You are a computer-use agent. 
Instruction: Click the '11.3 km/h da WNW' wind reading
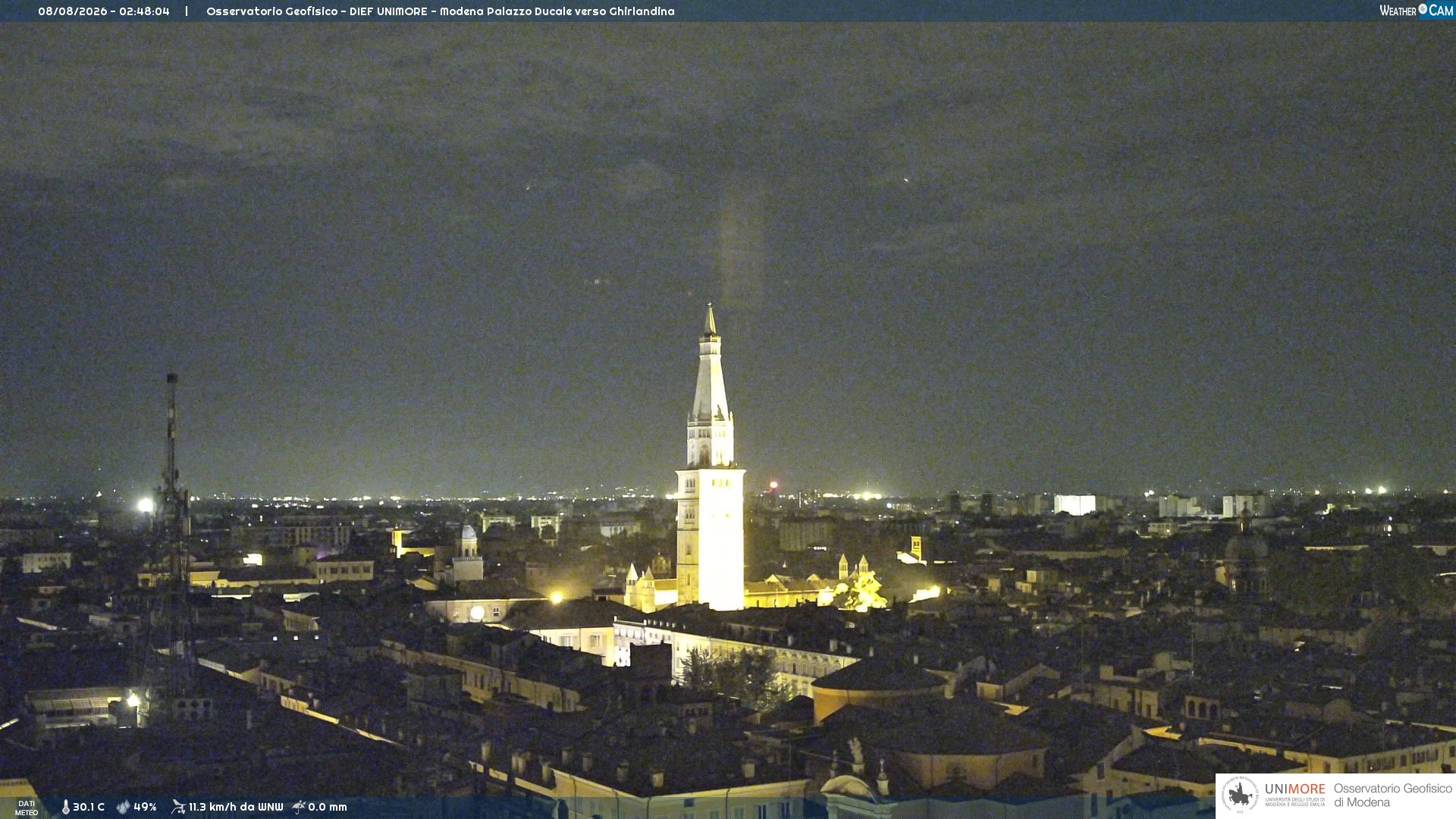[236, 807]
